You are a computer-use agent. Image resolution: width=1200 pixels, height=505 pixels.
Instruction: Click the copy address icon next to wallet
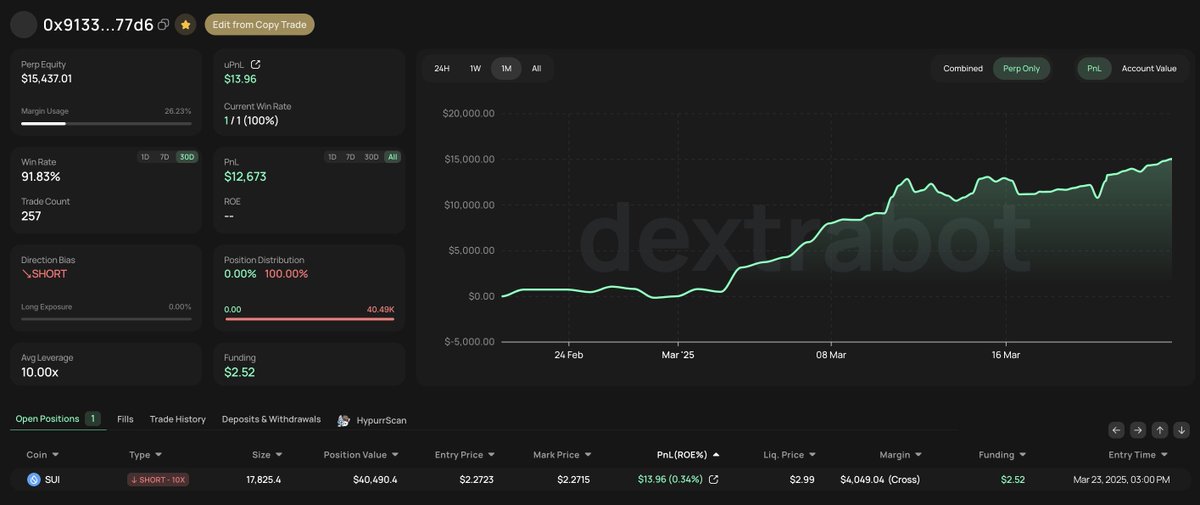click(163, 25)
